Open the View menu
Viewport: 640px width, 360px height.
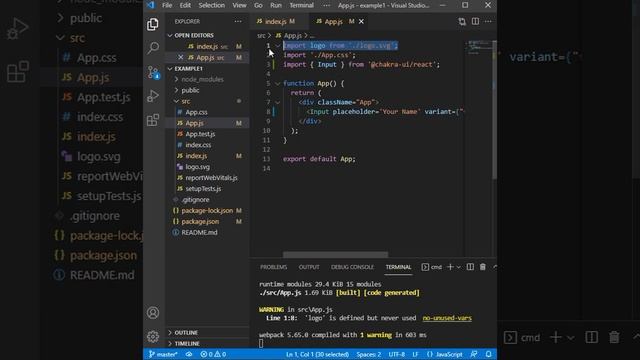(239, 5)
